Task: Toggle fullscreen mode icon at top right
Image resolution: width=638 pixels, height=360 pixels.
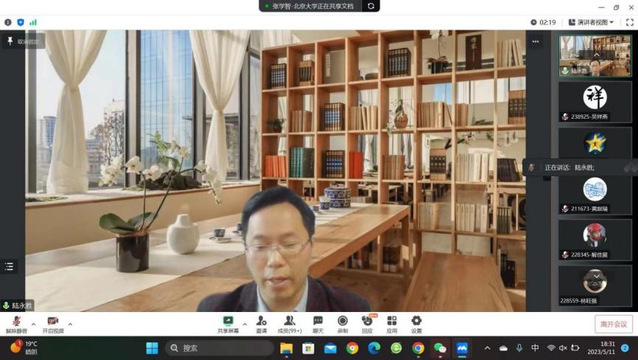Action: 629,22
